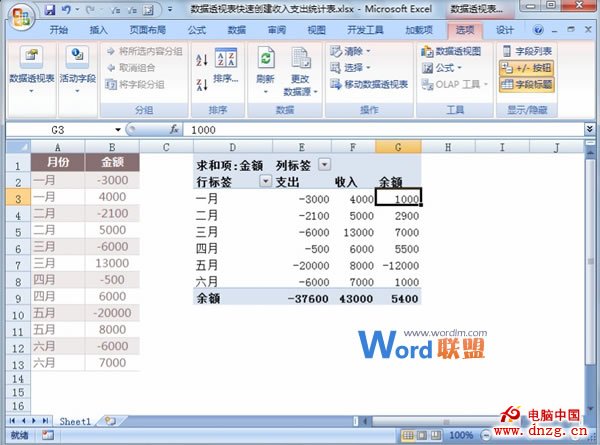The image size is (600, 445).
Task: Toggle Field Headers display
Action: point(527,84)
